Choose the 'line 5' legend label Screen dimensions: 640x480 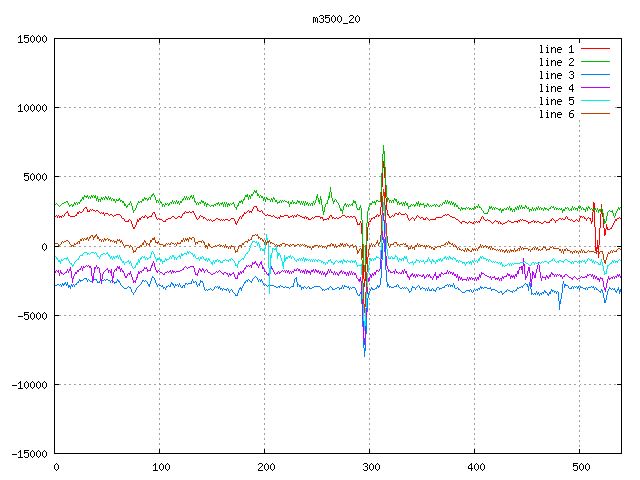coord(556,101)
